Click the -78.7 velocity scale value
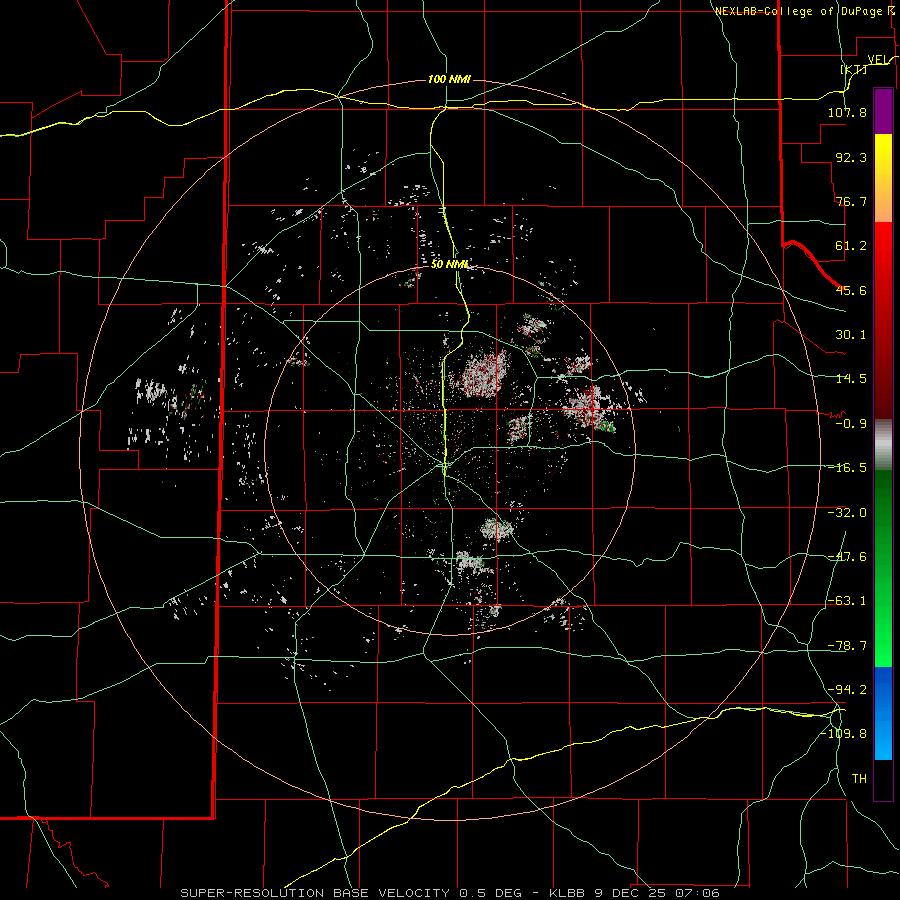The image size is (900, 900). (847, 646)
